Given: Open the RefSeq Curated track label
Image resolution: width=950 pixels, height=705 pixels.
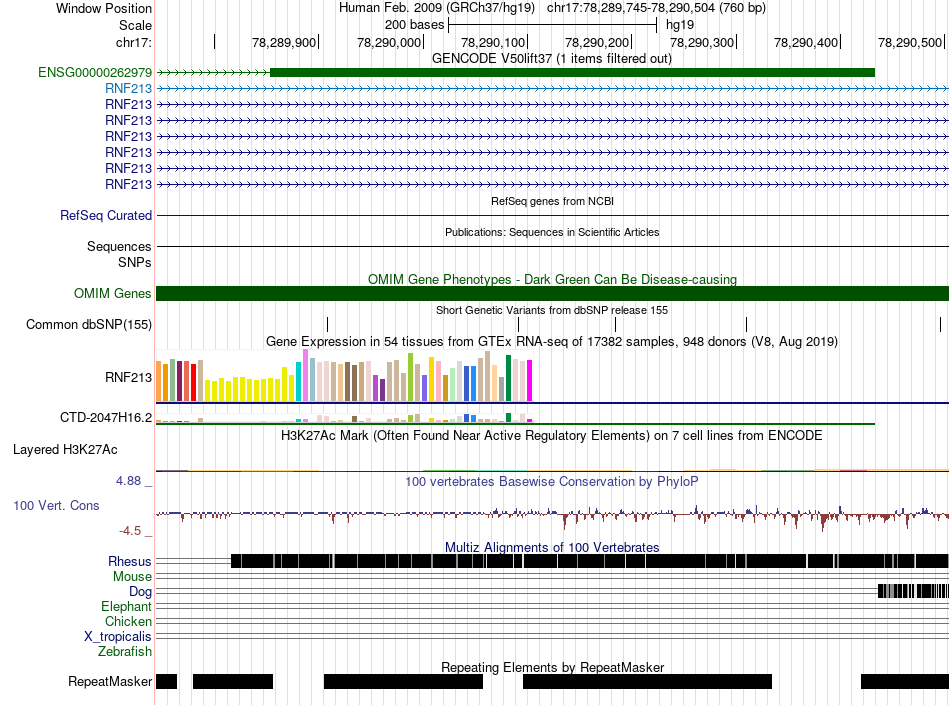Looking at the screenshot, I should pos(105,216).
